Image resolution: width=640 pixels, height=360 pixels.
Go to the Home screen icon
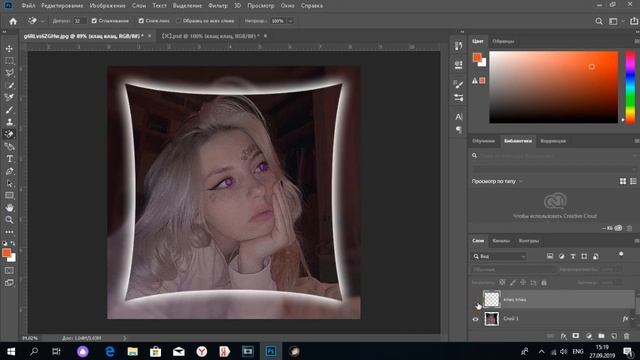pyautogui.click(x=13, y=21)
